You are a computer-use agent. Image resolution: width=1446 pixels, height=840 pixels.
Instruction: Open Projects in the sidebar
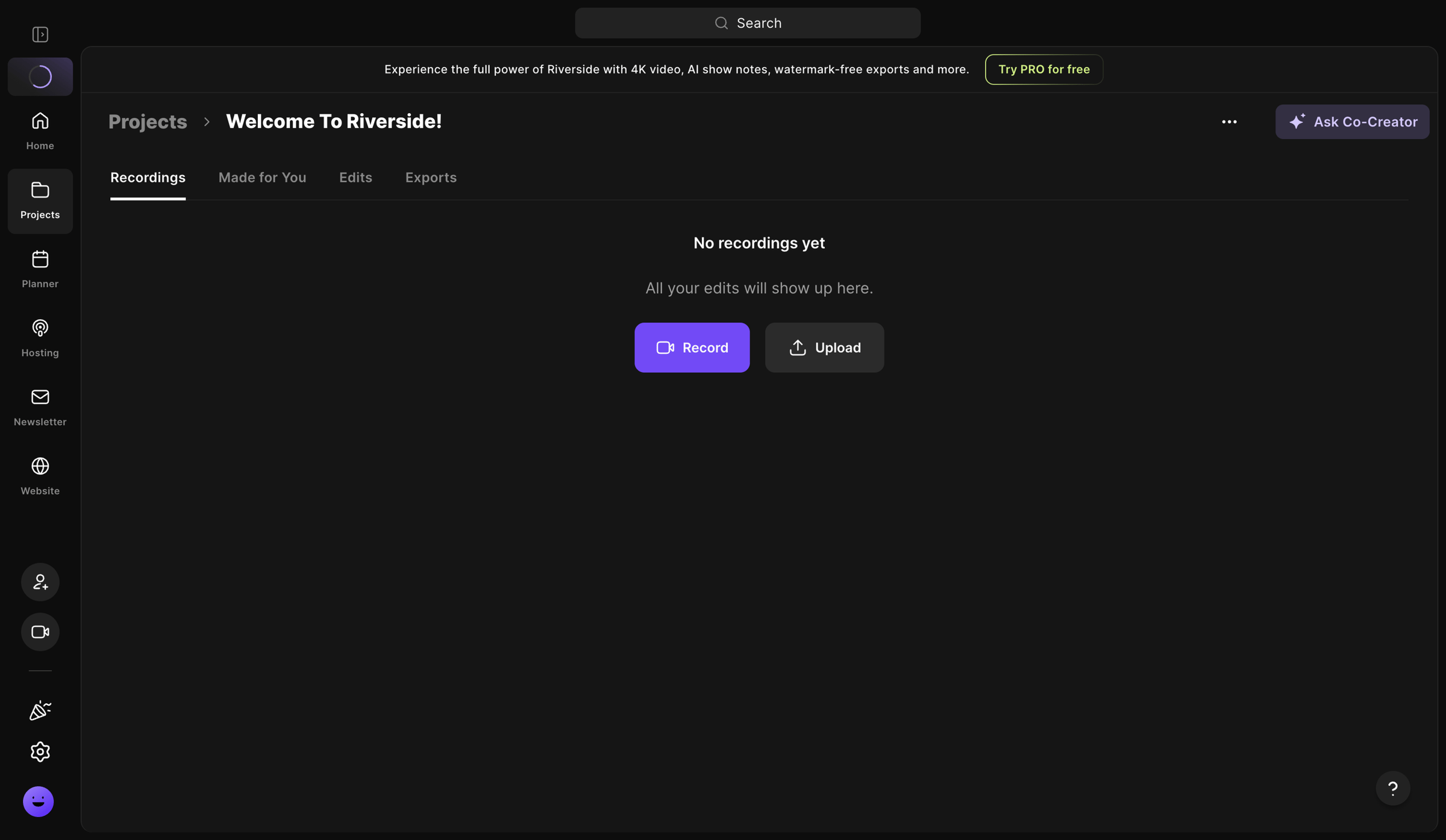pos(40,201)
